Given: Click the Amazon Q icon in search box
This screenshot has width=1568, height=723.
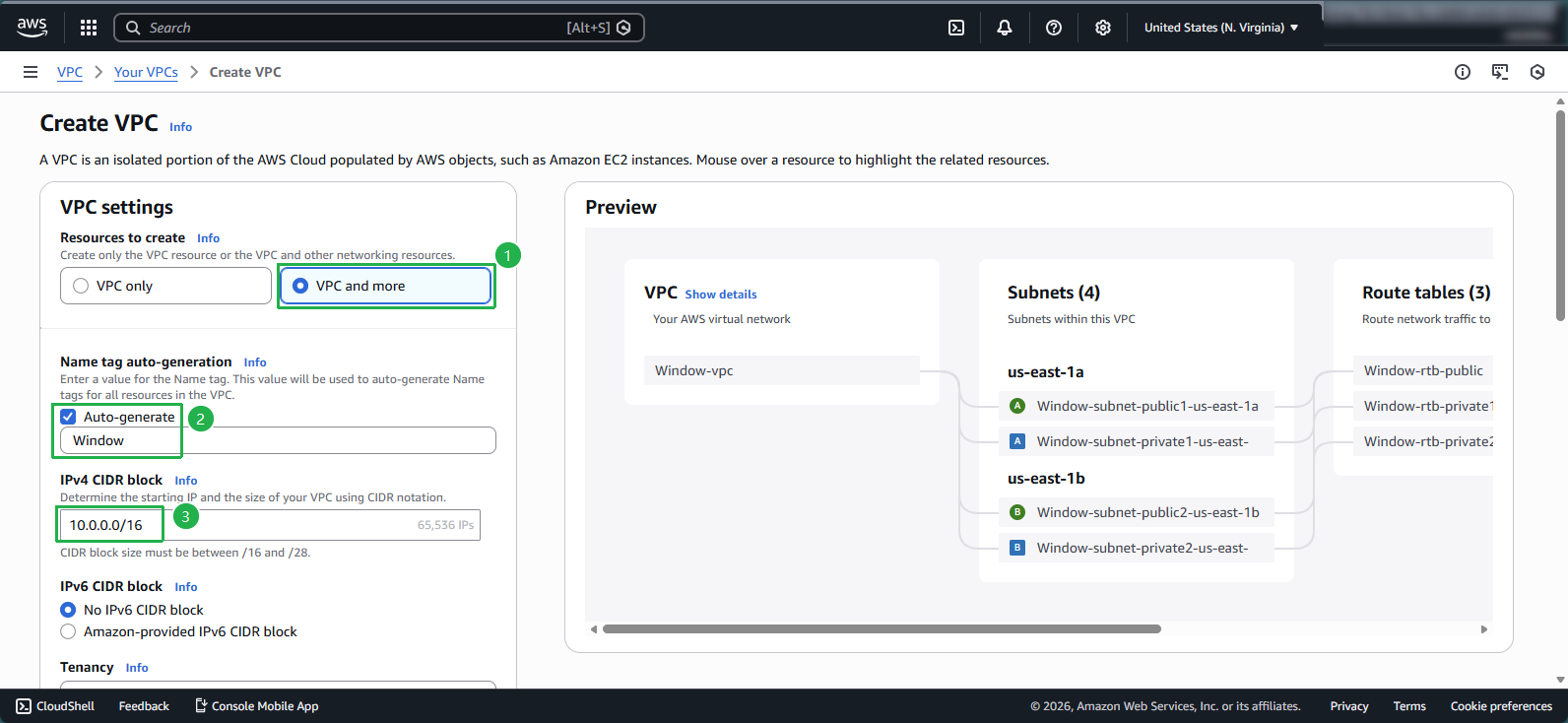Looking at the screenshot, I should [x=623, y=28].
